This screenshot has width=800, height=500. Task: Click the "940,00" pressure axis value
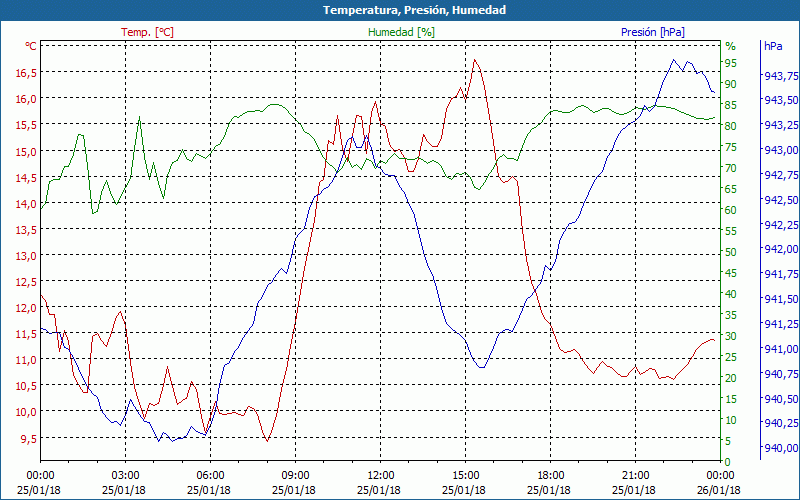point(781,448)
